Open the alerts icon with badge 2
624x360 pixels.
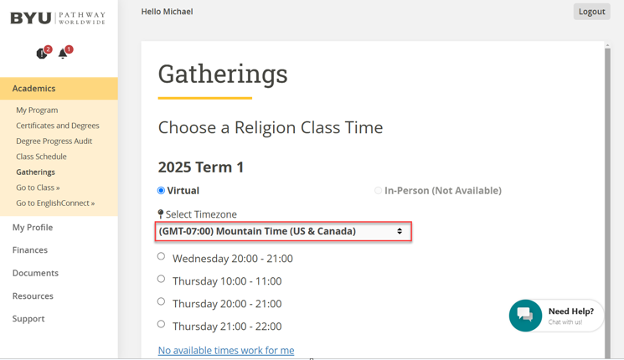click(42, 53)
